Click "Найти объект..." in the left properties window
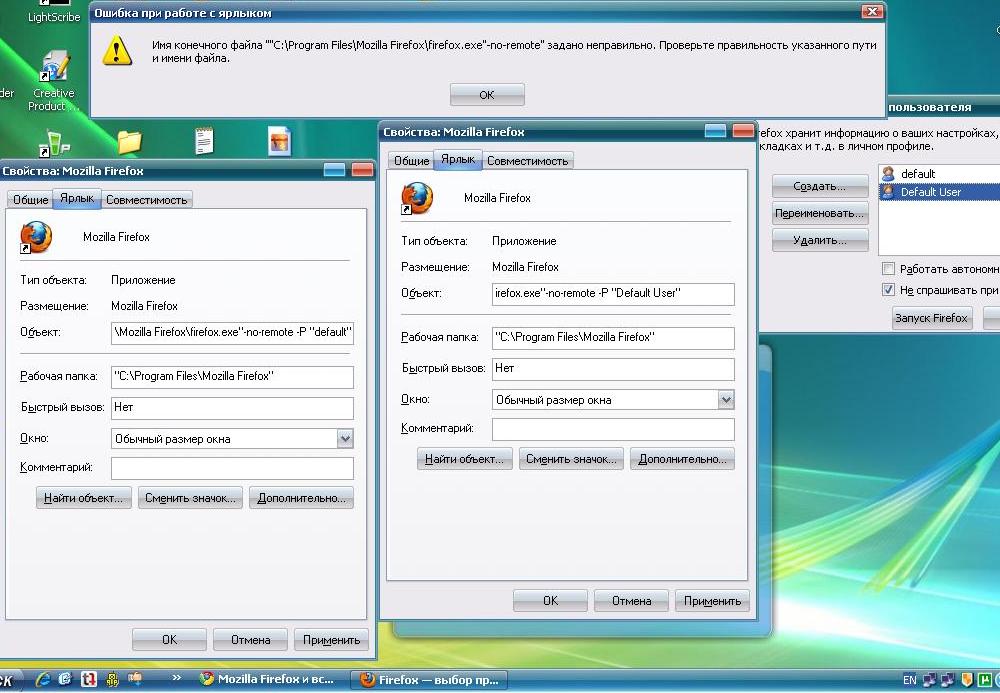The width and height of the screenshot is (1000, 693). point(84,498)
